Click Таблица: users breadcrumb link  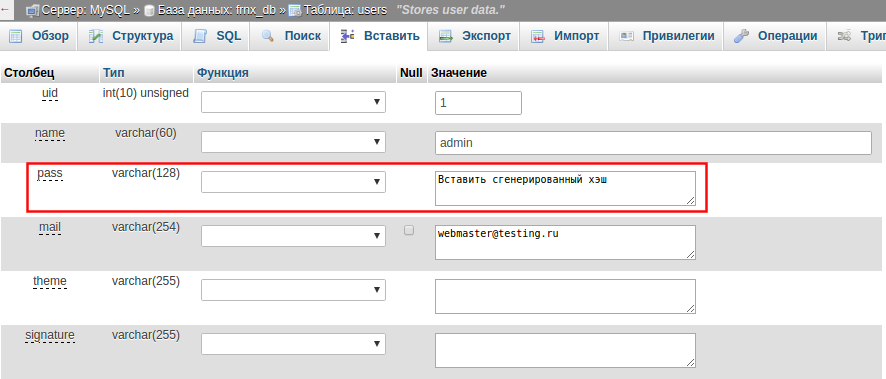[x=345, y=10]
